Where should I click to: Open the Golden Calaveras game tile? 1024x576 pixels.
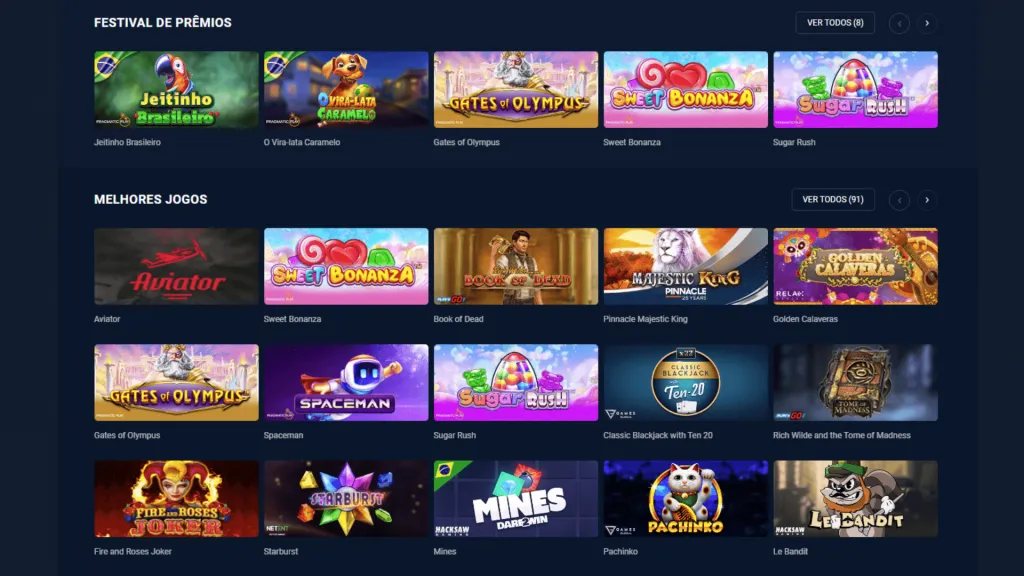856,266
